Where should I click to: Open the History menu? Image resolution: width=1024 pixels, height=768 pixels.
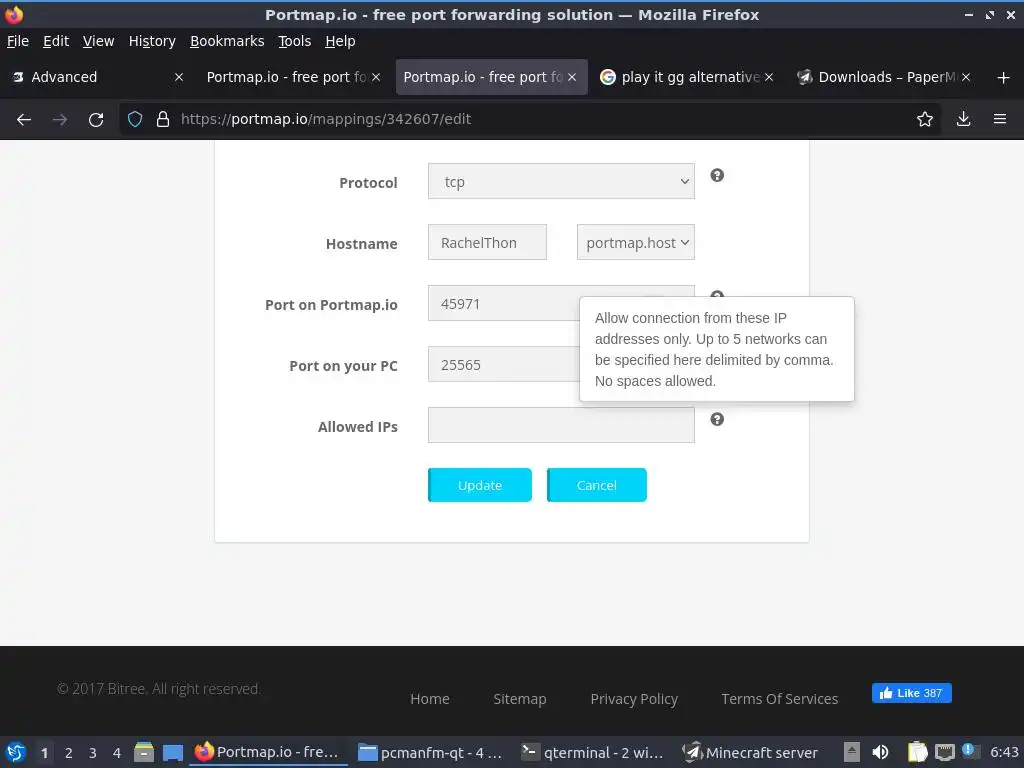152,41
